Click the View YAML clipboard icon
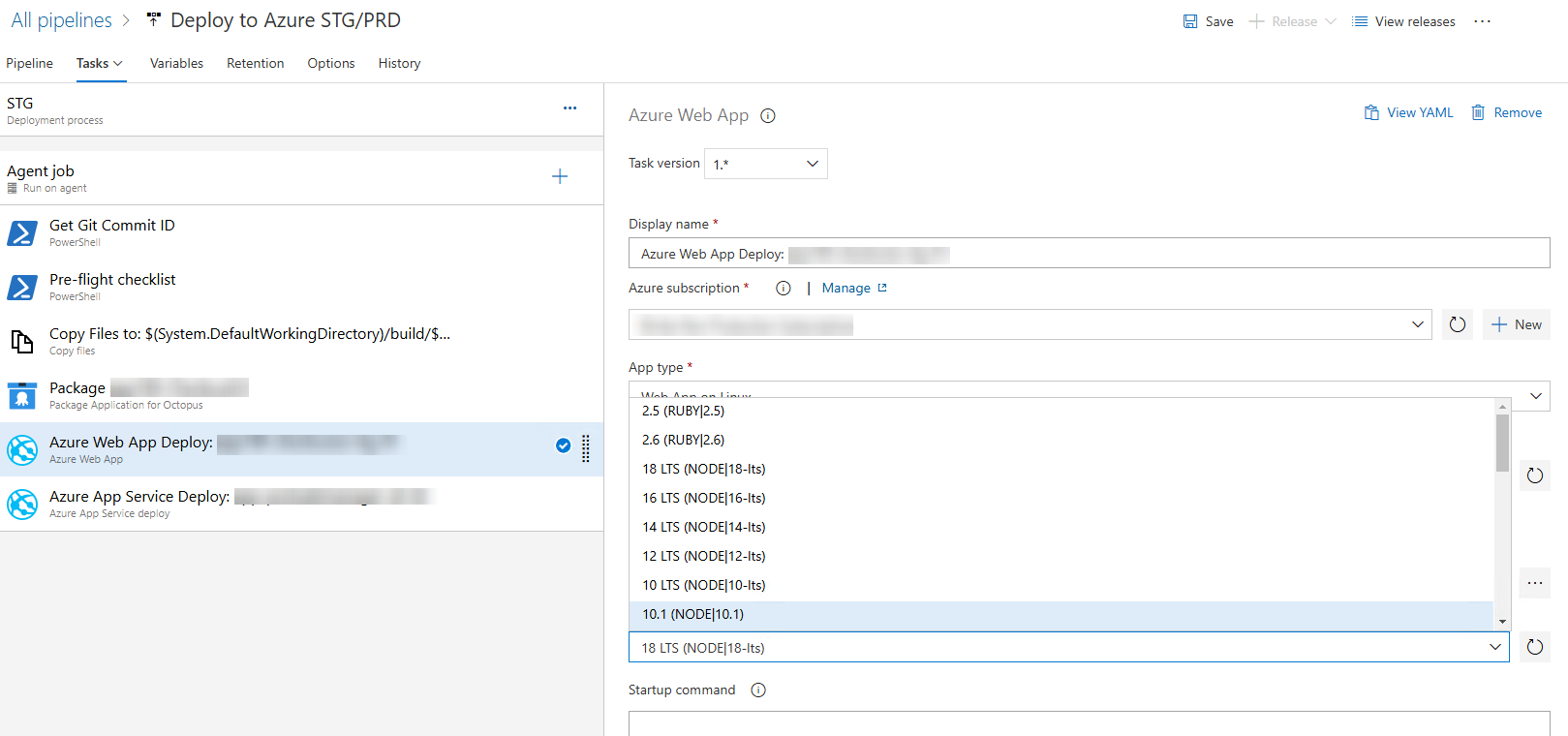This screenshot has width=1568, height=736. [1371, 112]
